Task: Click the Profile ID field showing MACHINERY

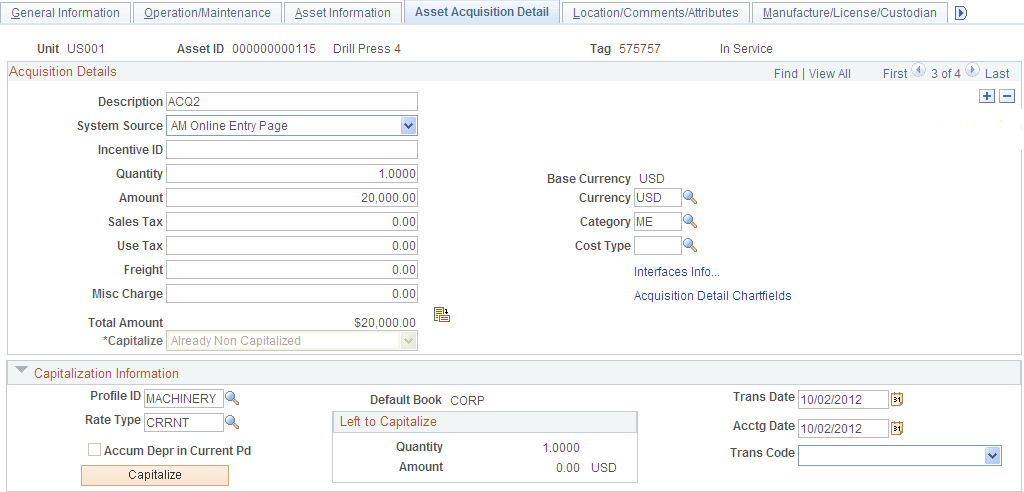Action: (184, 399)
